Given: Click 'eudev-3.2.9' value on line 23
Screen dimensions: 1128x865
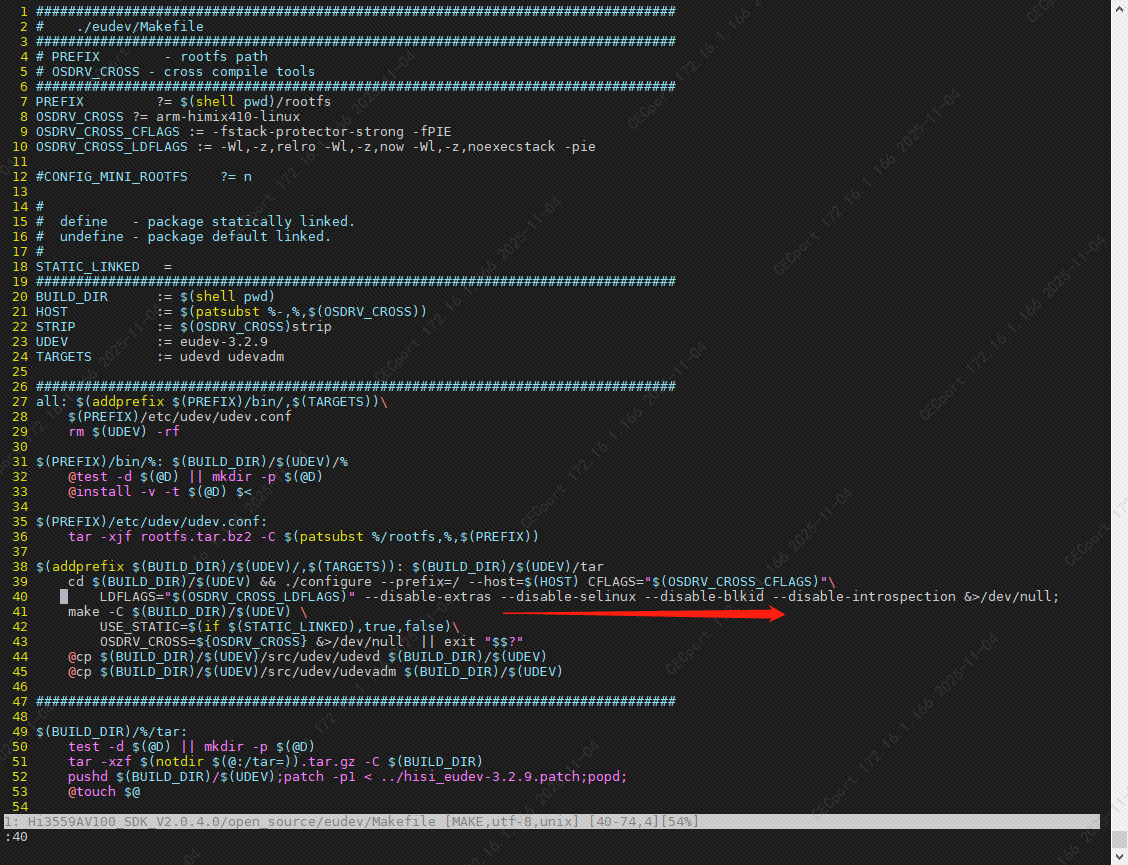Looking at the screenshot, I should (x=224, y=342).
